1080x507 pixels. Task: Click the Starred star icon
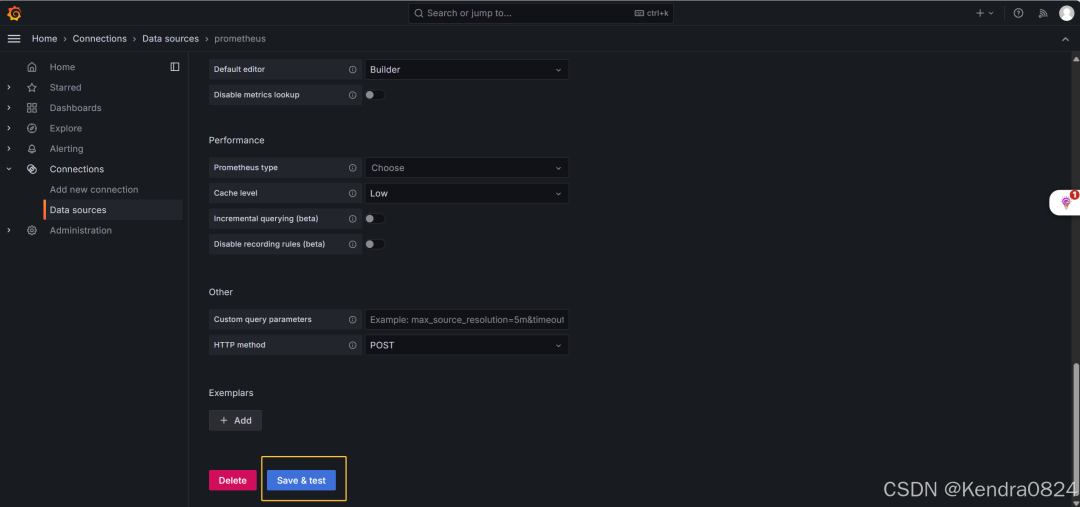(x=32, y=87)
